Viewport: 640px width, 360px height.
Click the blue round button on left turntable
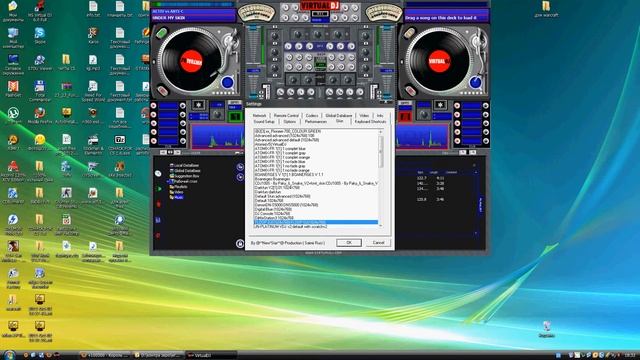tap(227, 82)
